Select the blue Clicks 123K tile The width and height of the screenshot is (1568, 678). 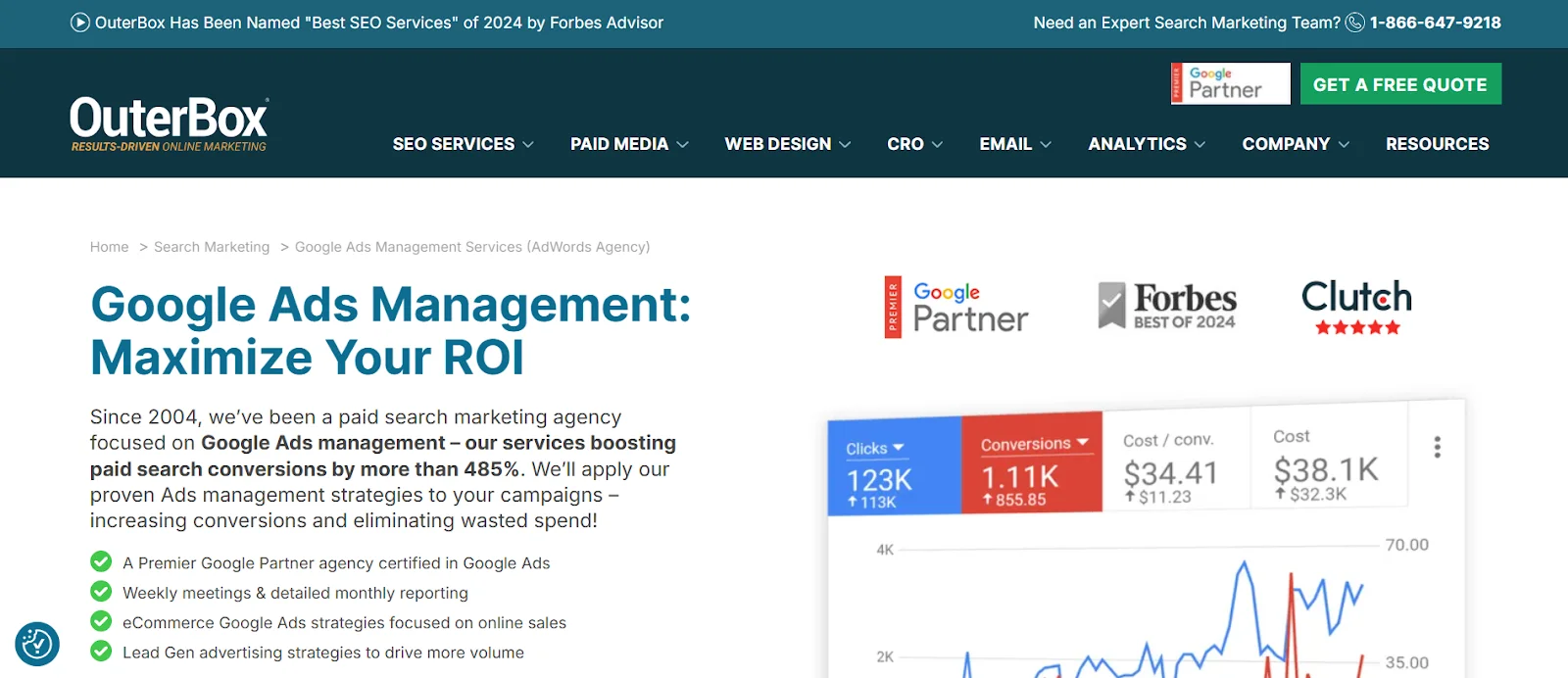895,466
